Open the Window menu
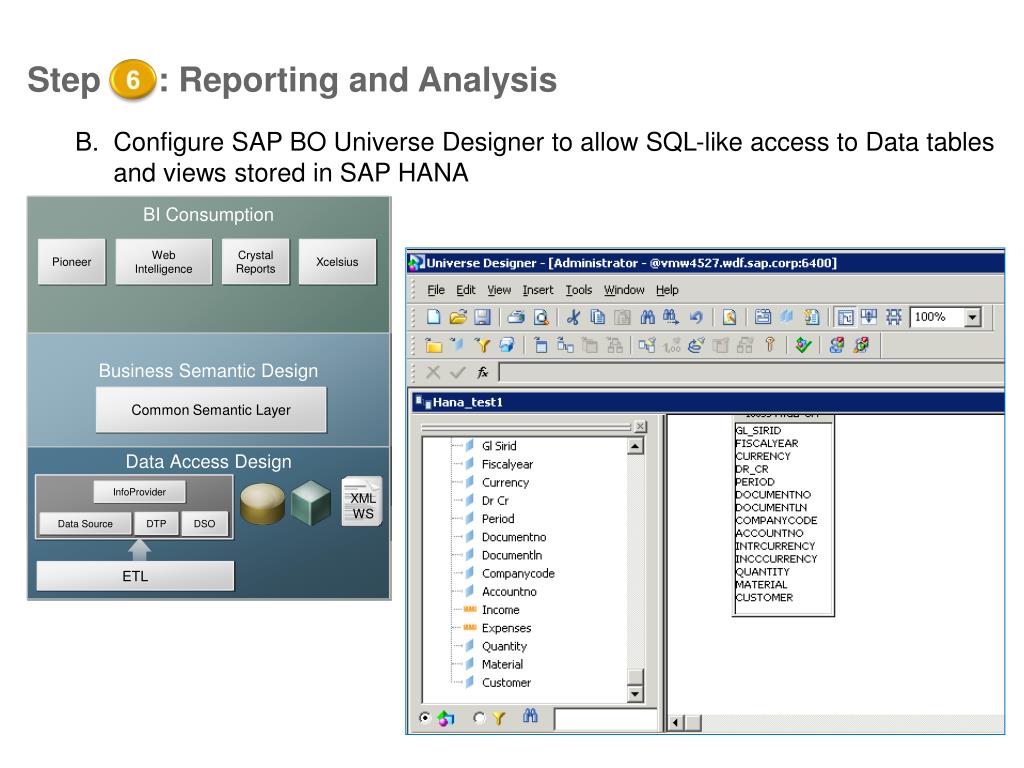1024x768 pixels. coord(624,290)
